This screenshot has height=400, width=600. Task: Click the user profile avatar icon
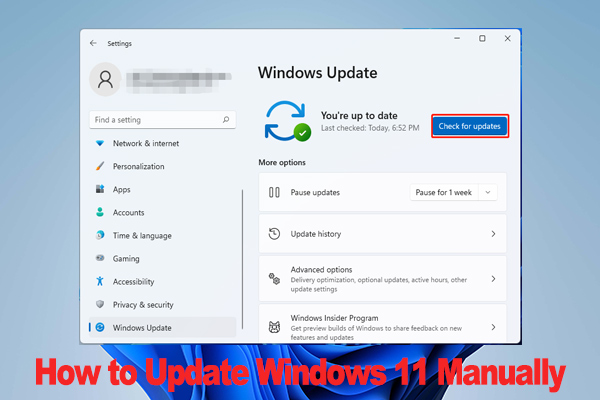tap(105, 80)
